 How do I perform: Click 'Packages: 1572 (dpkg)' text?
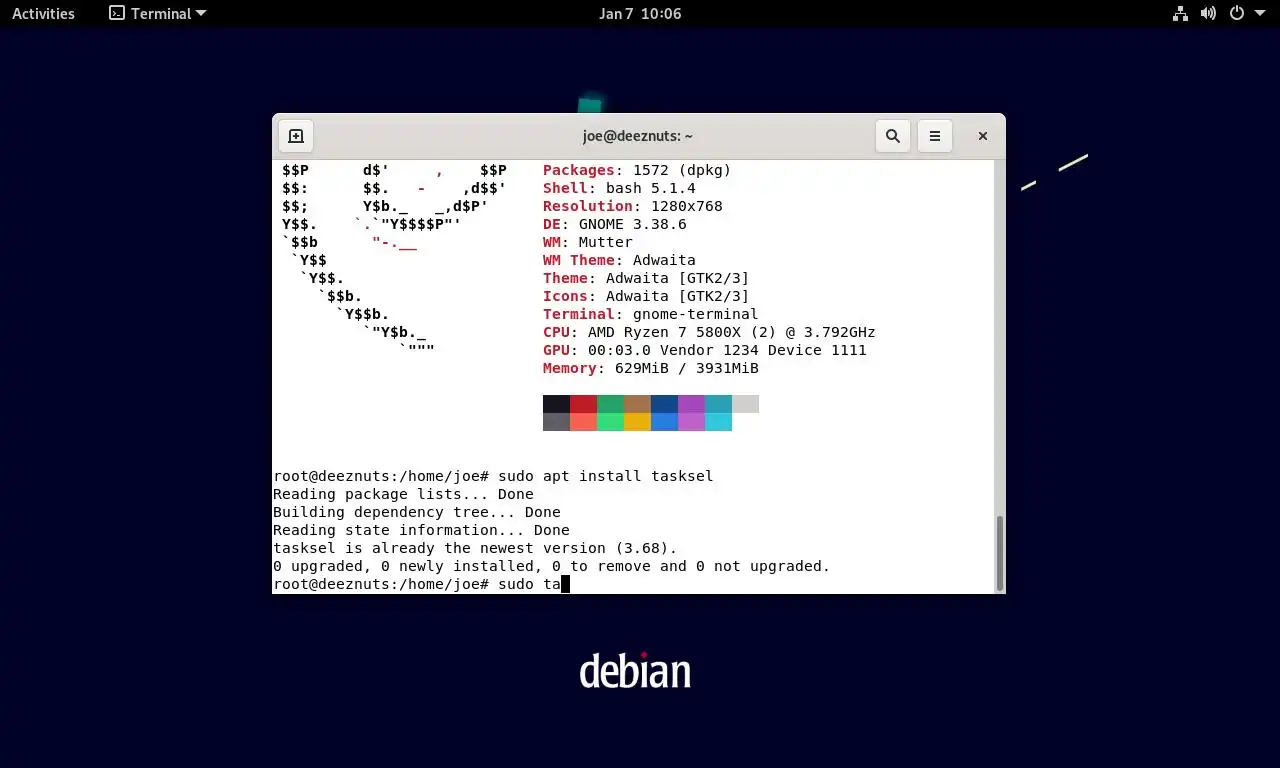pos(637,170)
